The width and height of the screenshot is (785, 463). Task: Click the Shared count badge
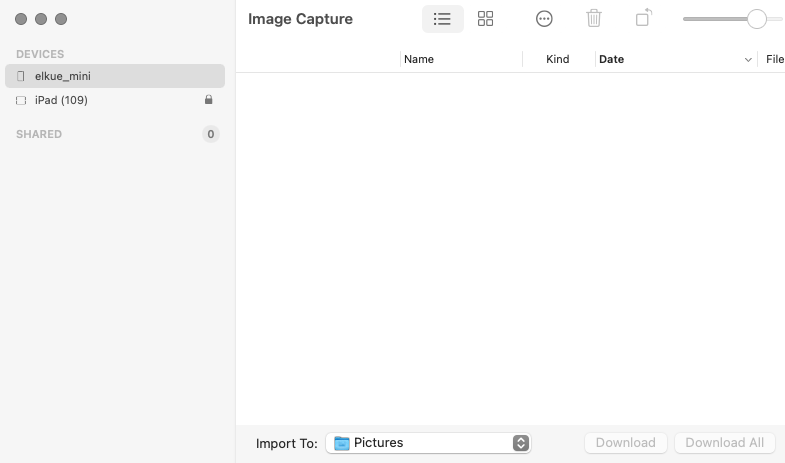(x=210, y=134)
